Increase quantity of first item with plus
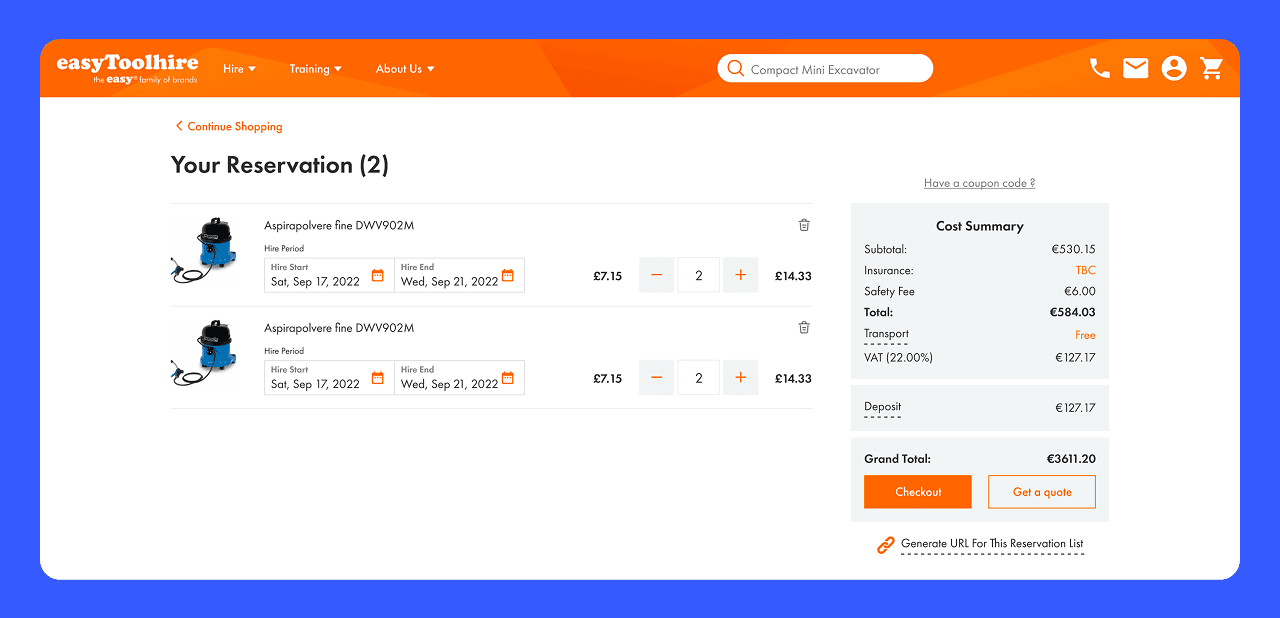The height and width of the screenshot is (618, 1280). pyautogui.click(x=740, y=275)
